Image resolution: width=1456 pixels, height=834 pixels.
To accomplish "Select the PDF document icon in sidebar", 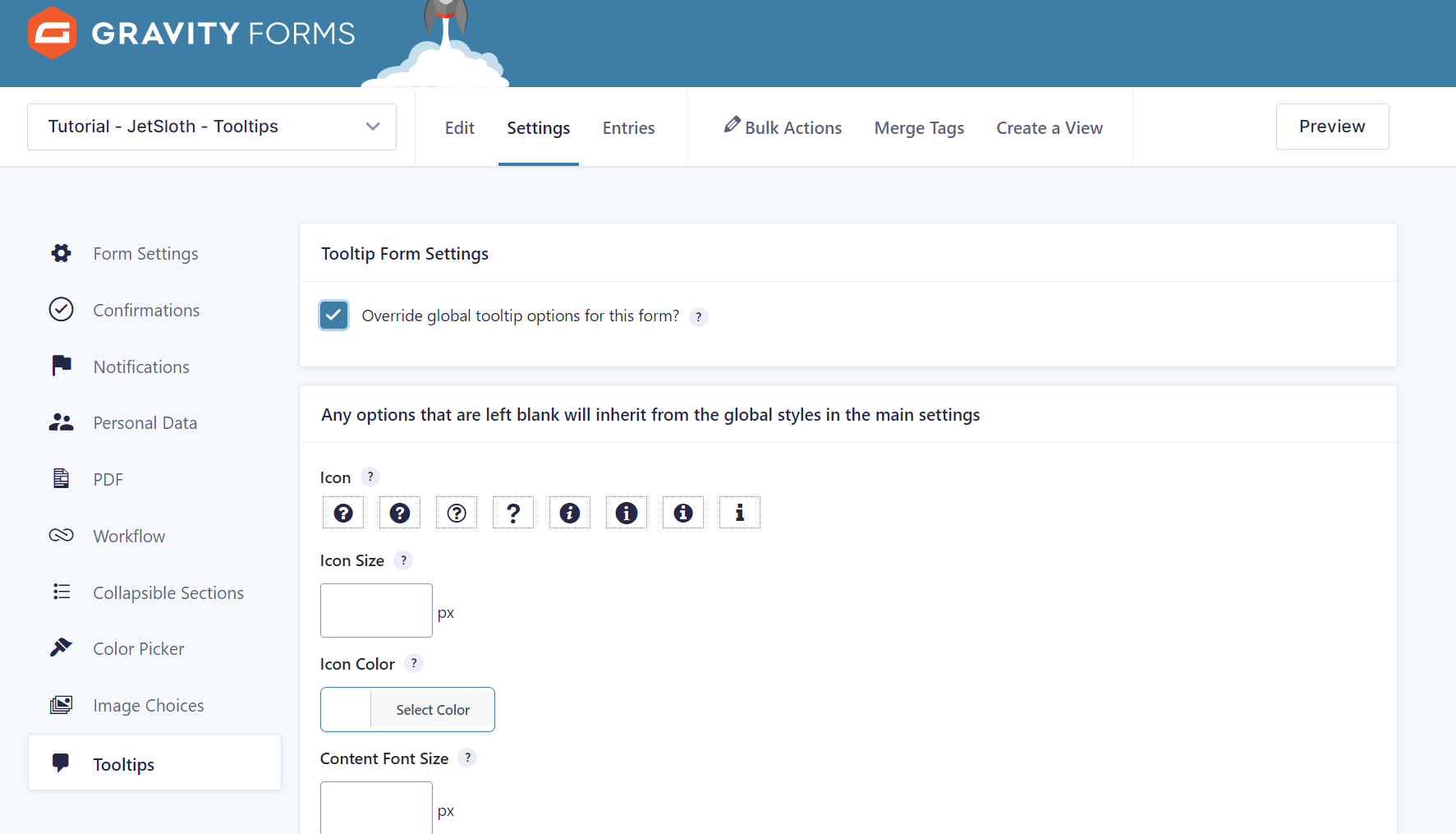I will [61, 479].
